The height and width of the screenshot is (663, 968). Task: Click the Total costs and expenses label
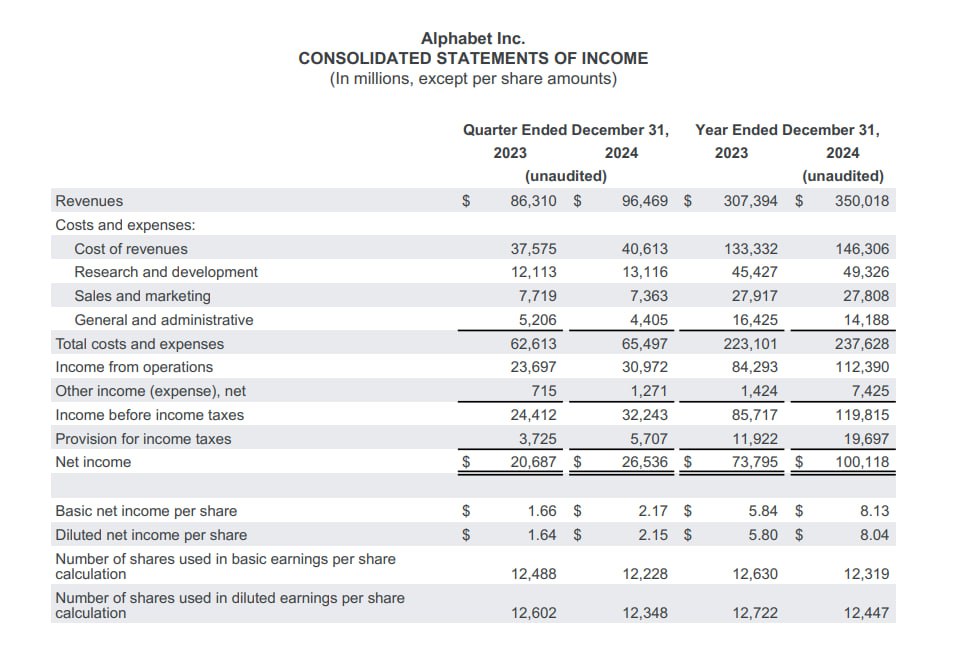[140, 344]
